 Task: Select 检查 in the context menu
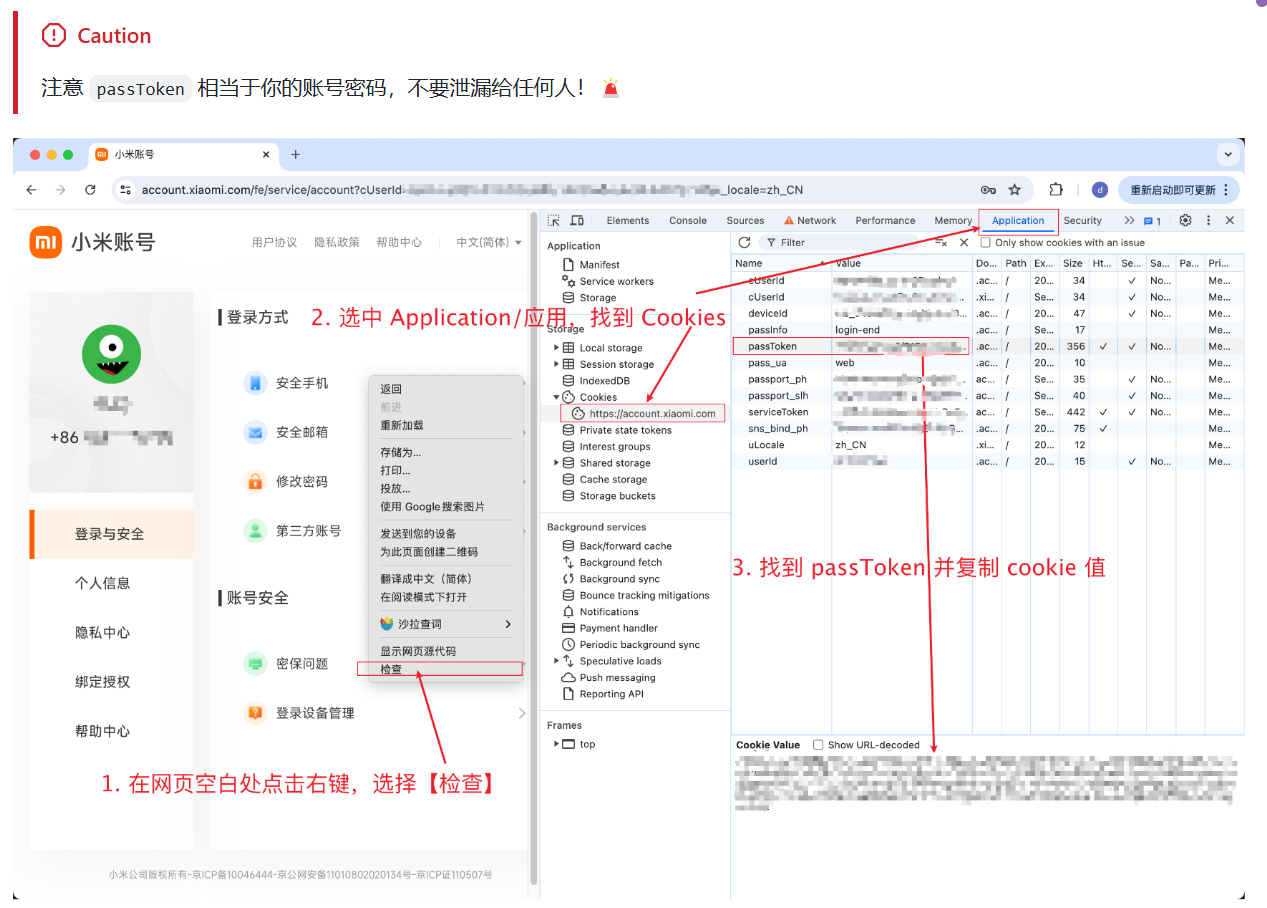click(x=391, y=669)
